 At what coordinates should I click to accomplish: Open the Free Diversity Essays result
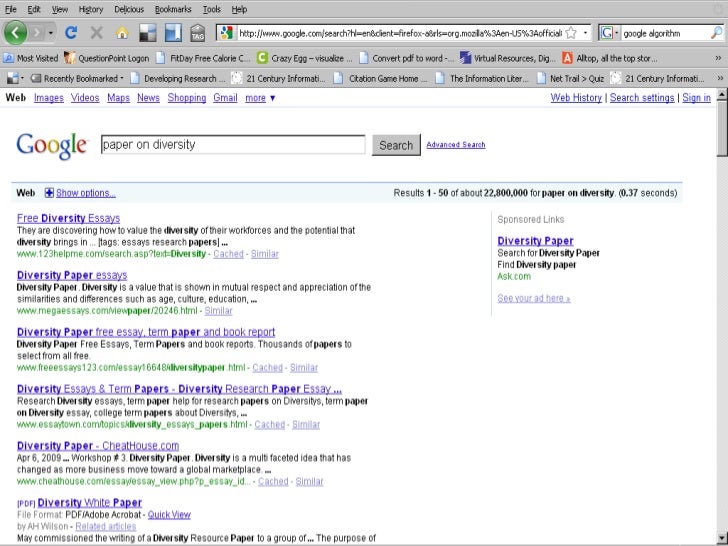point(68,218)
